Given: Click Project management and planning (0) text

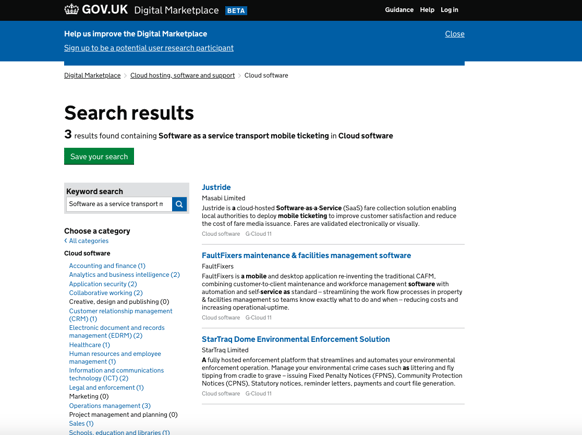Looking at the screenshot, I should [x=123, y=415].
